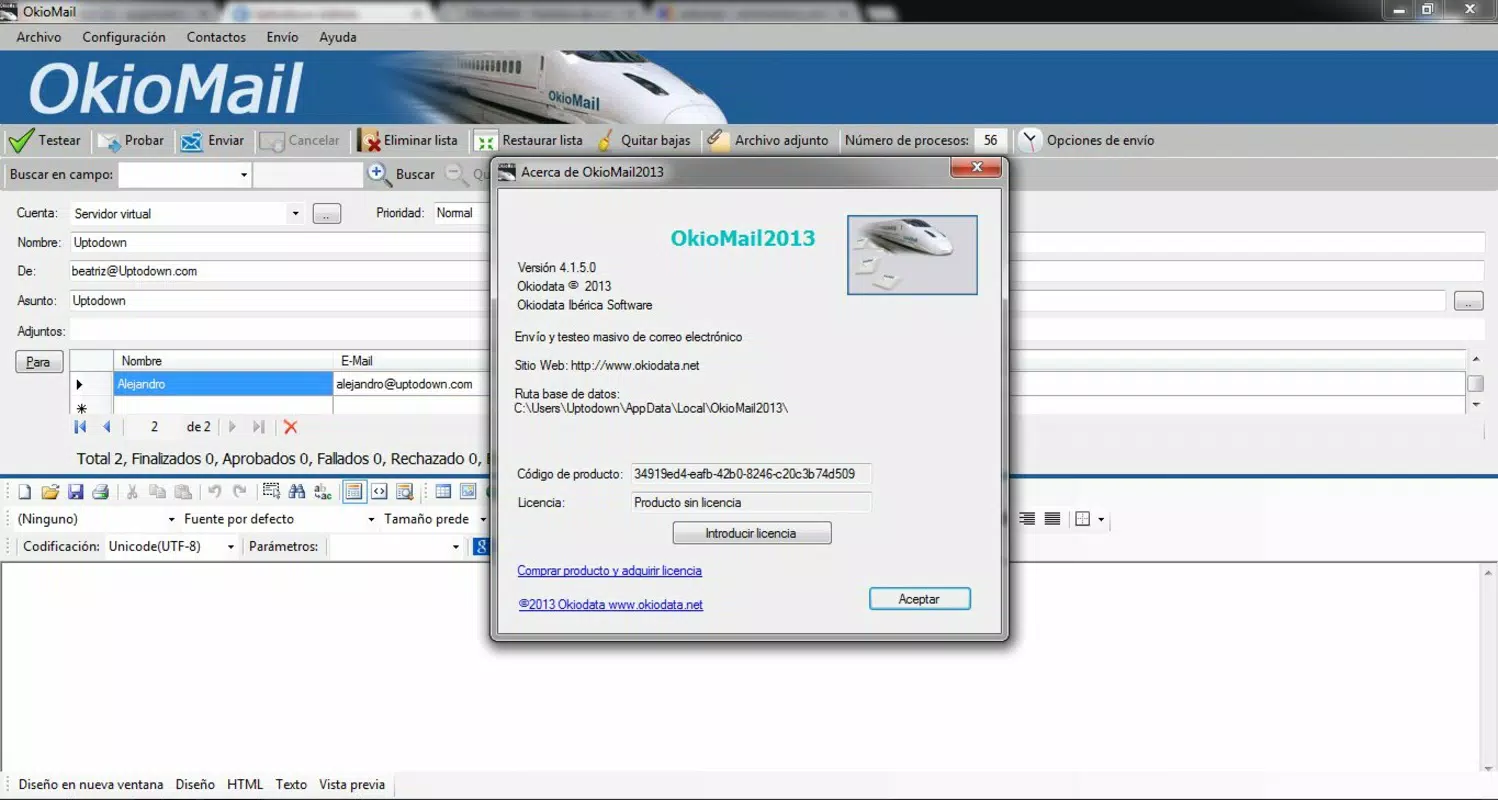Click Aceptar in the About dialog
This screenshot has height=800, width=1498.
click(x=920, y=599)
